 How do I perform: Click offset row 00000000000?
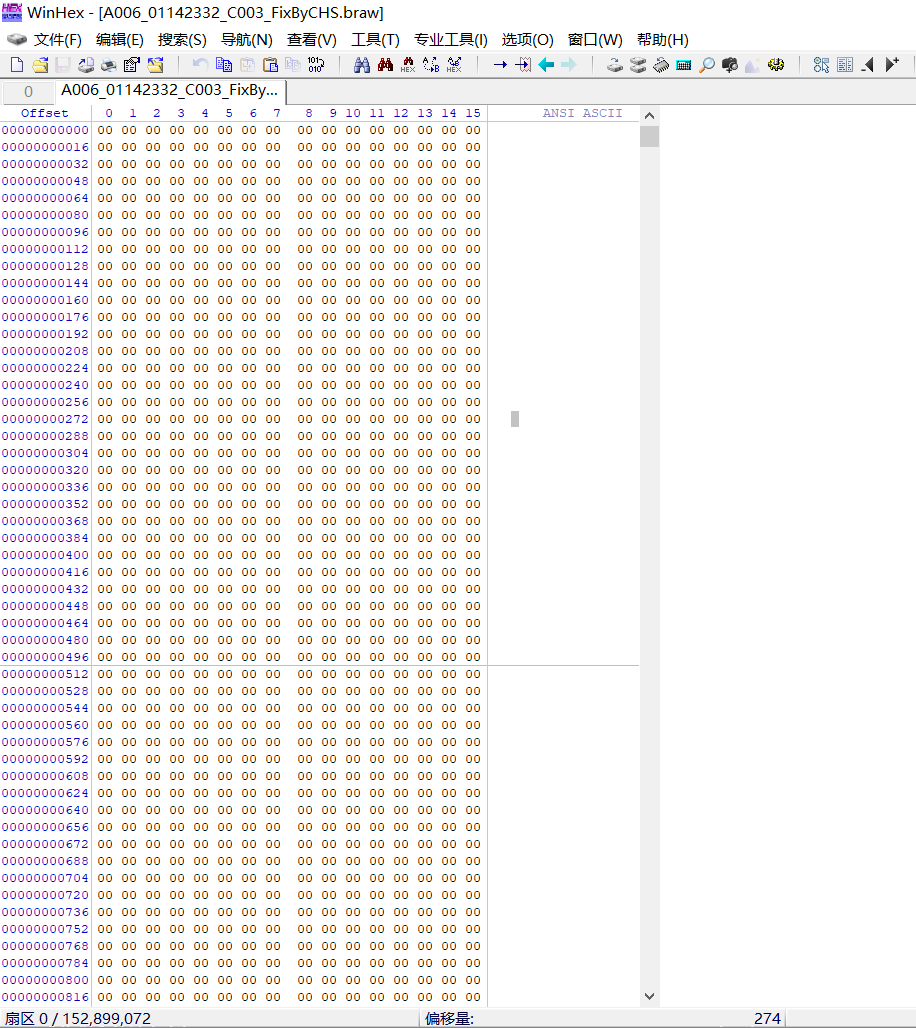(x=45, y=130)
